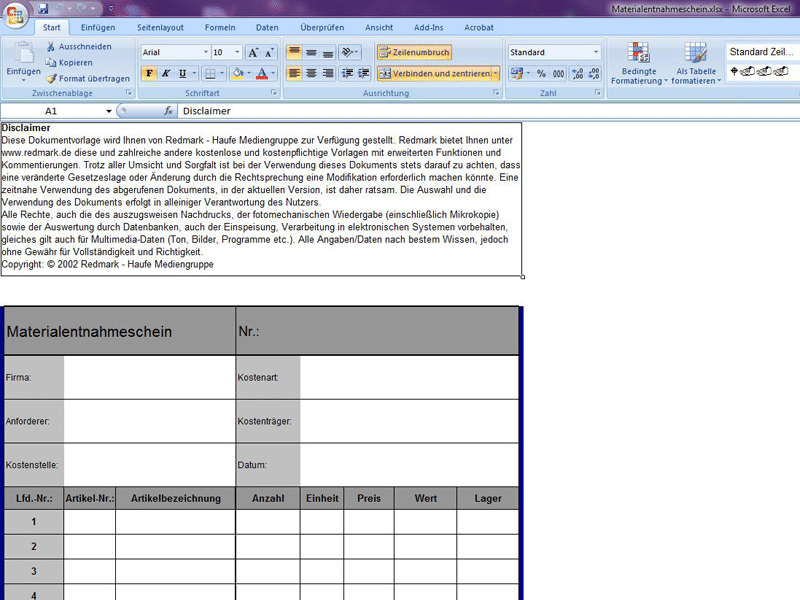Expand border options dropdown arrow
The height and width of the screenshot is (600, 800).
click(x=222, y=73)
